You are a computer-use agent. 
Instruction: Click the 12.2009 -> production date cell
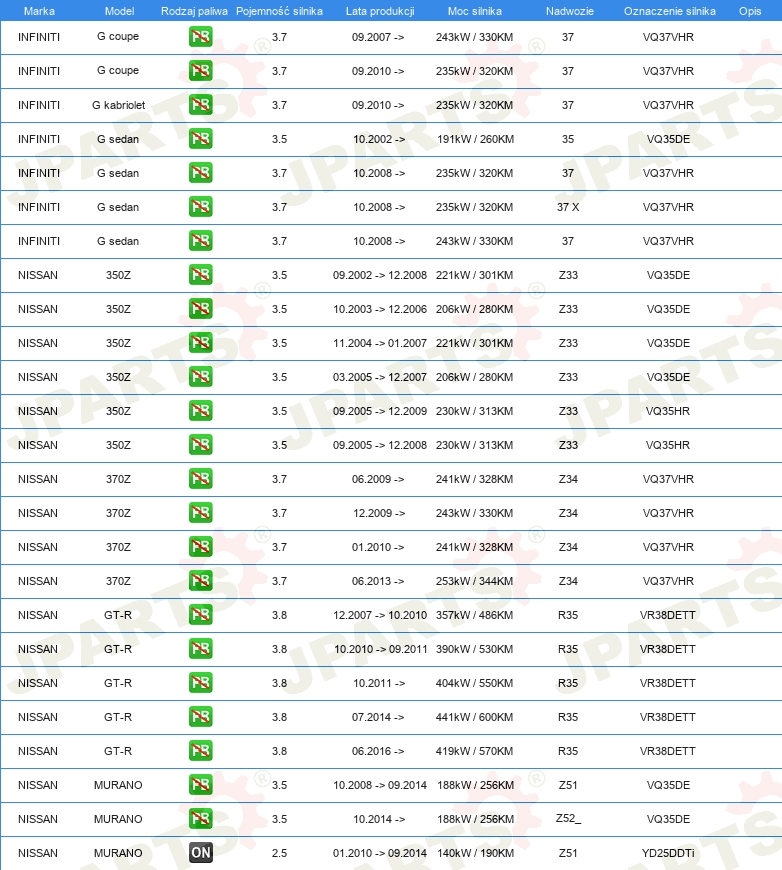(x=379, y=513)
